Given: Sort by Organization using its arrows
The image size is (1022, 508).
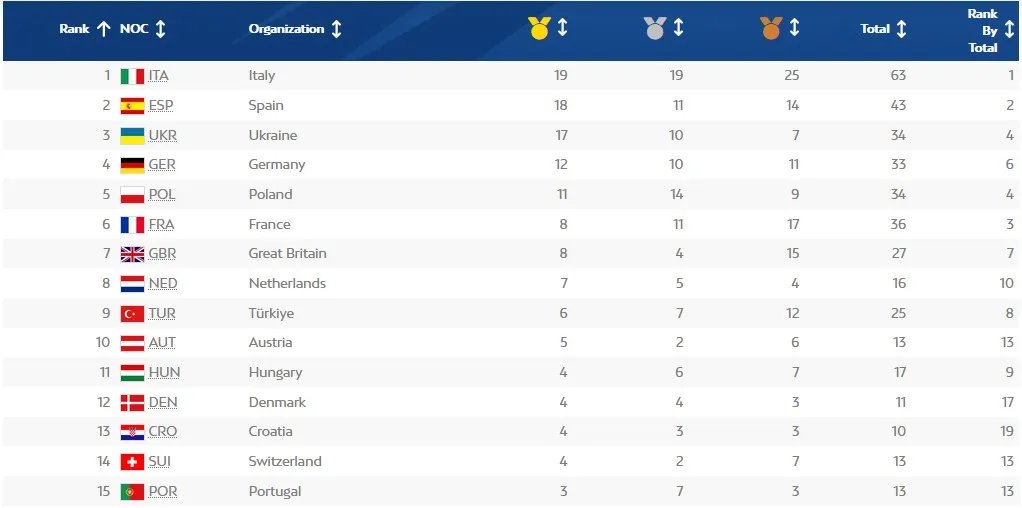Looking at the screenshot, I should pyautogui.click(x=336, y=29).
